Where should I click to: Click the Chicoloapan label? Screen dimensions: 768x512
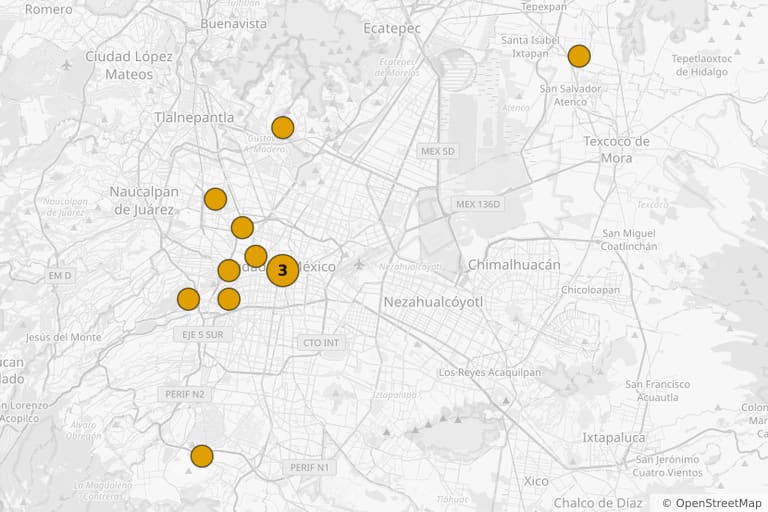pos(590,290)
